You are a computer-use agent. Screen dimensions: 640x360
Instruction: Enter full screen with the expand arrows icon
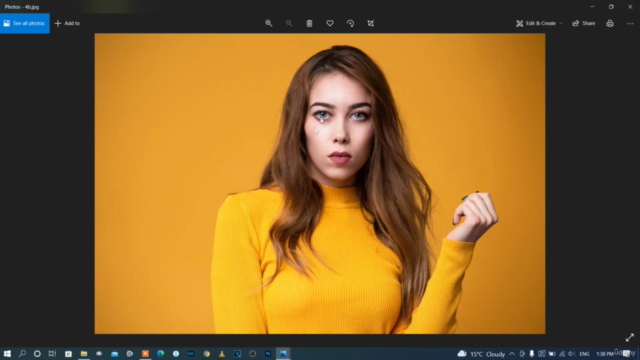(x=630, y=338)
